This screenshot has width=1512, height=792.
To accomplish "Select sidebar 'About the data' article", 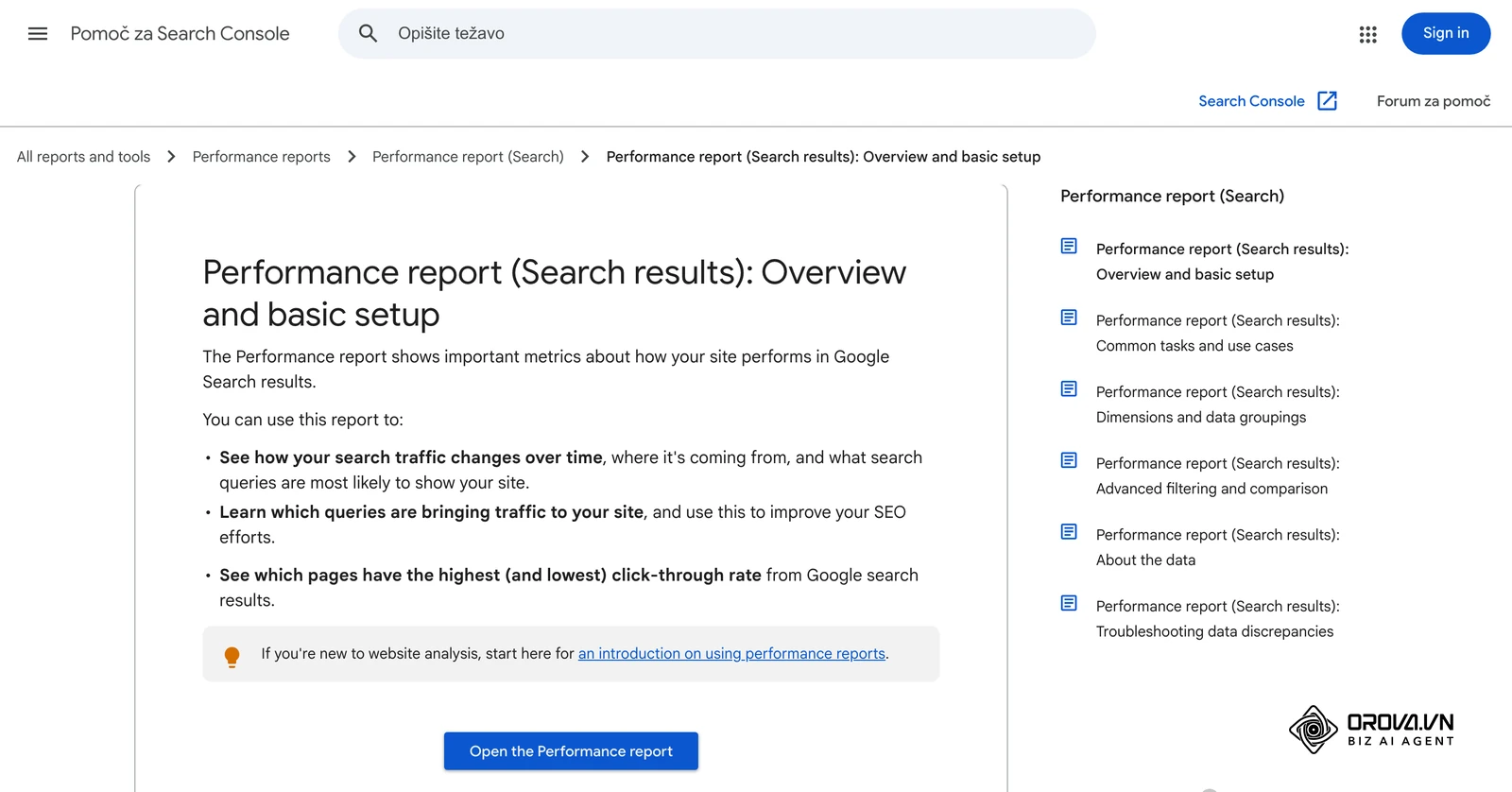I will [1217, 547].
